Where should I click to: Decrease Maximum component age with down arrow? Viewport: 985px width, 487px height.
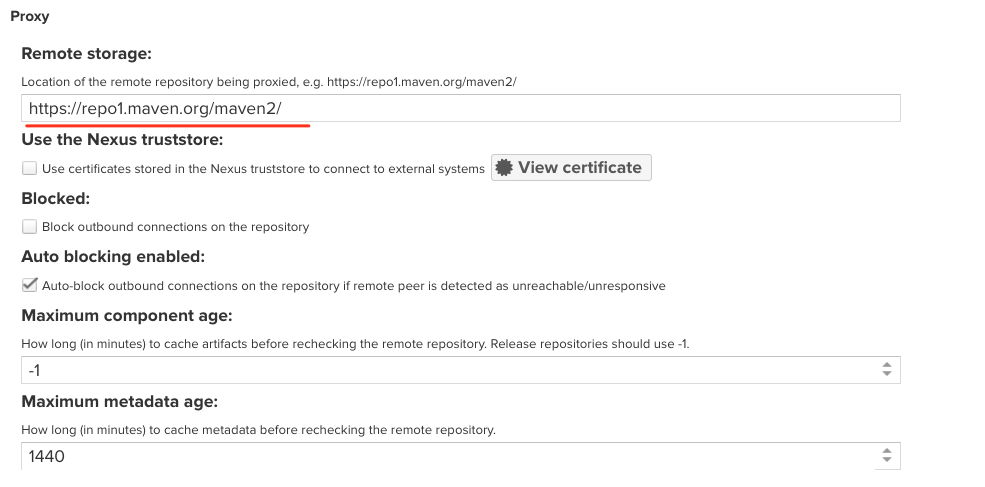886,374
